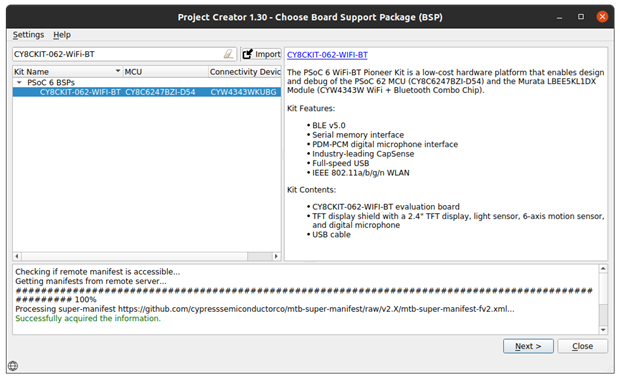The image size is (620, 379).
Task: Click the 'Processing super-manifest' log line
Action: pyautogui.click(x=265, y=309)
